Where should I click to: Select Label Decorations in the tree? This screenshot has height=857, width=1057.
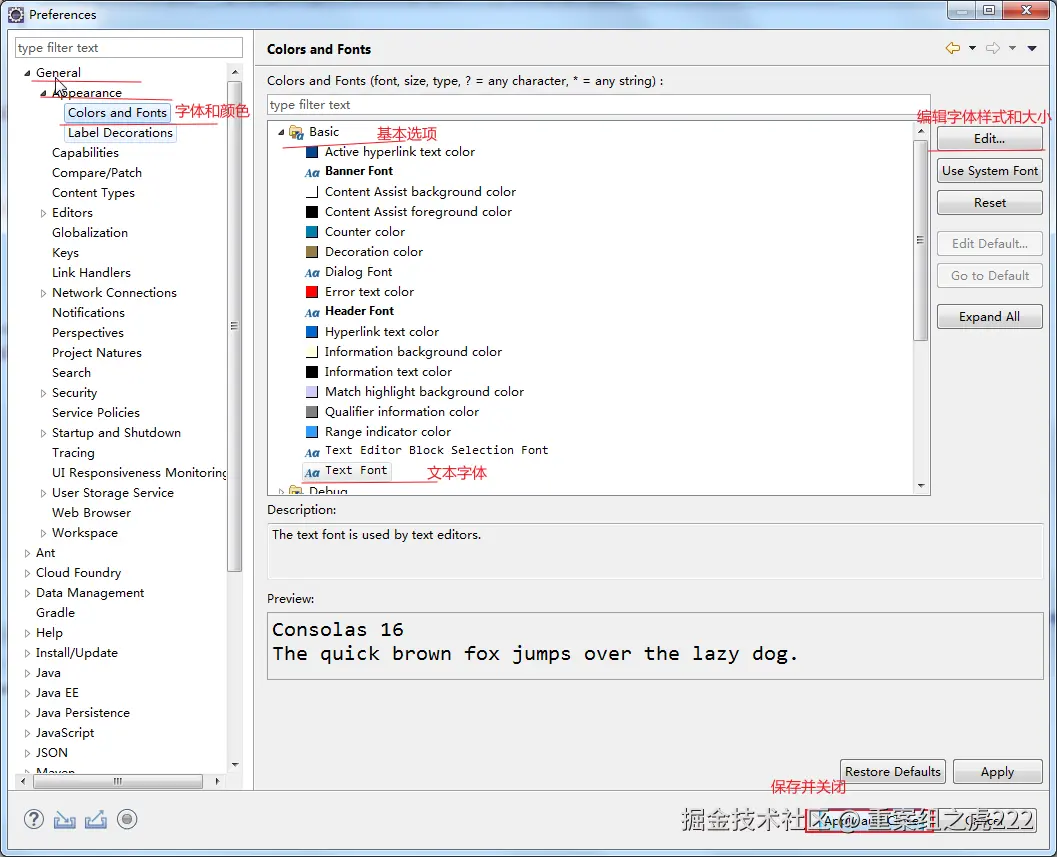(x=120, y=133)
